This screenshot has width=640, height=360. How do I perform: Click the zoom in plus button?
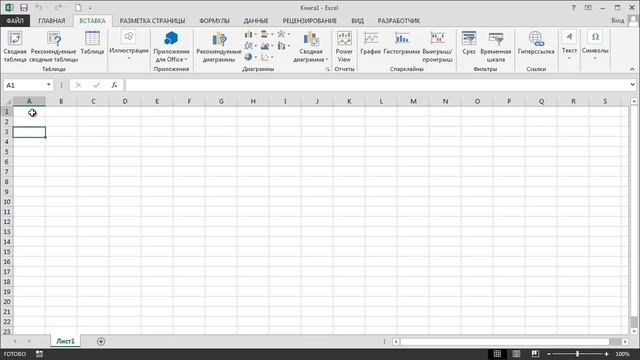pos(607,354)
